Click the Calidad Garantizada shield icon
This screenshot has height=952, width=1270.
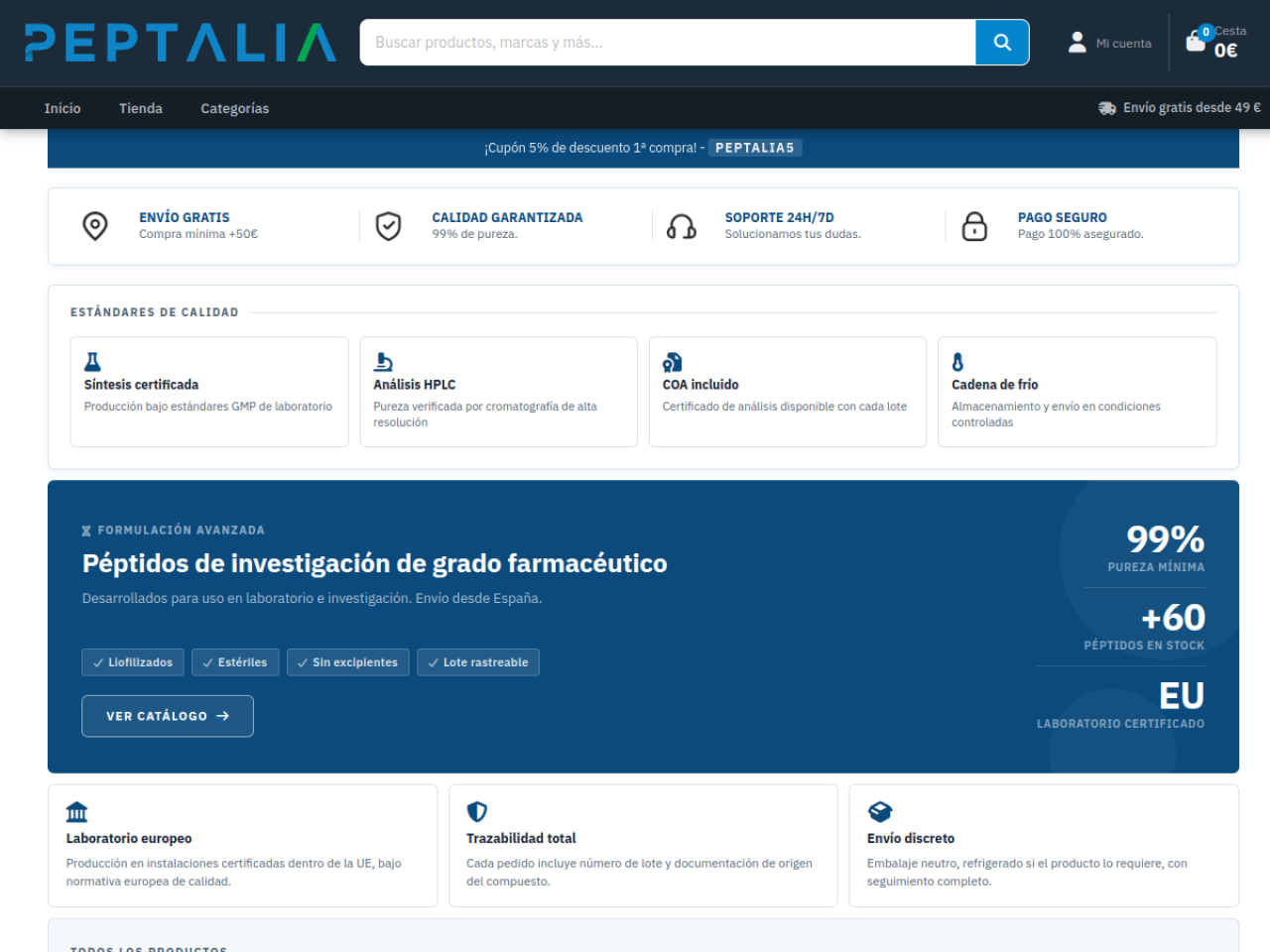coord(388,226)
